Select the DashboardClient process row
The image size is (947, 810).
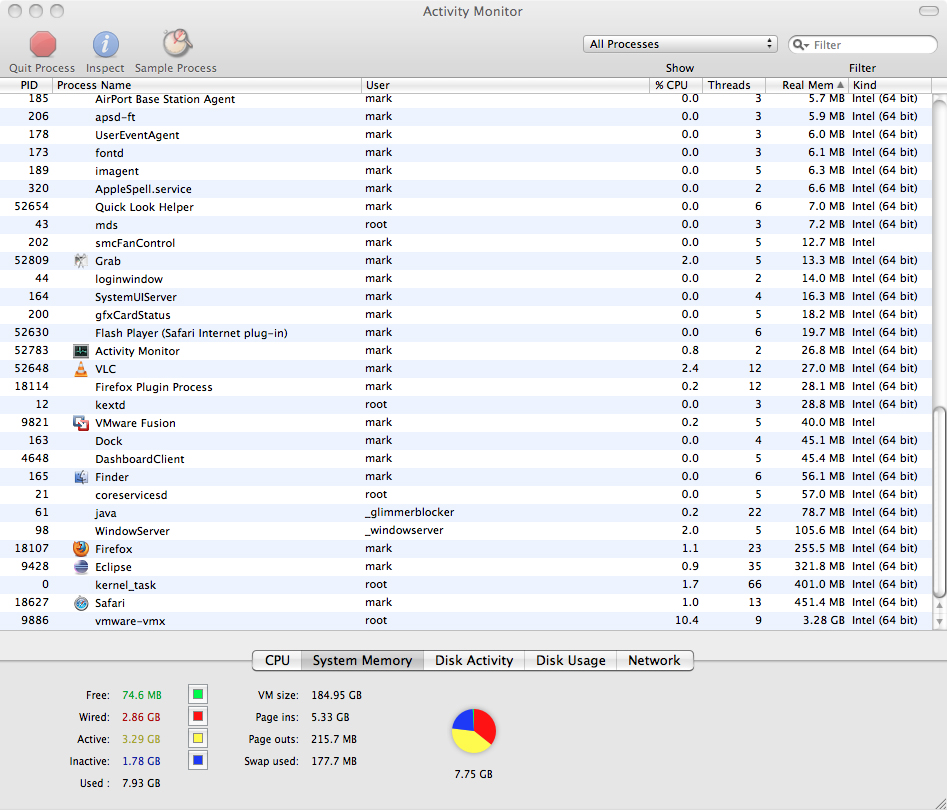click(x=466, y=458)
